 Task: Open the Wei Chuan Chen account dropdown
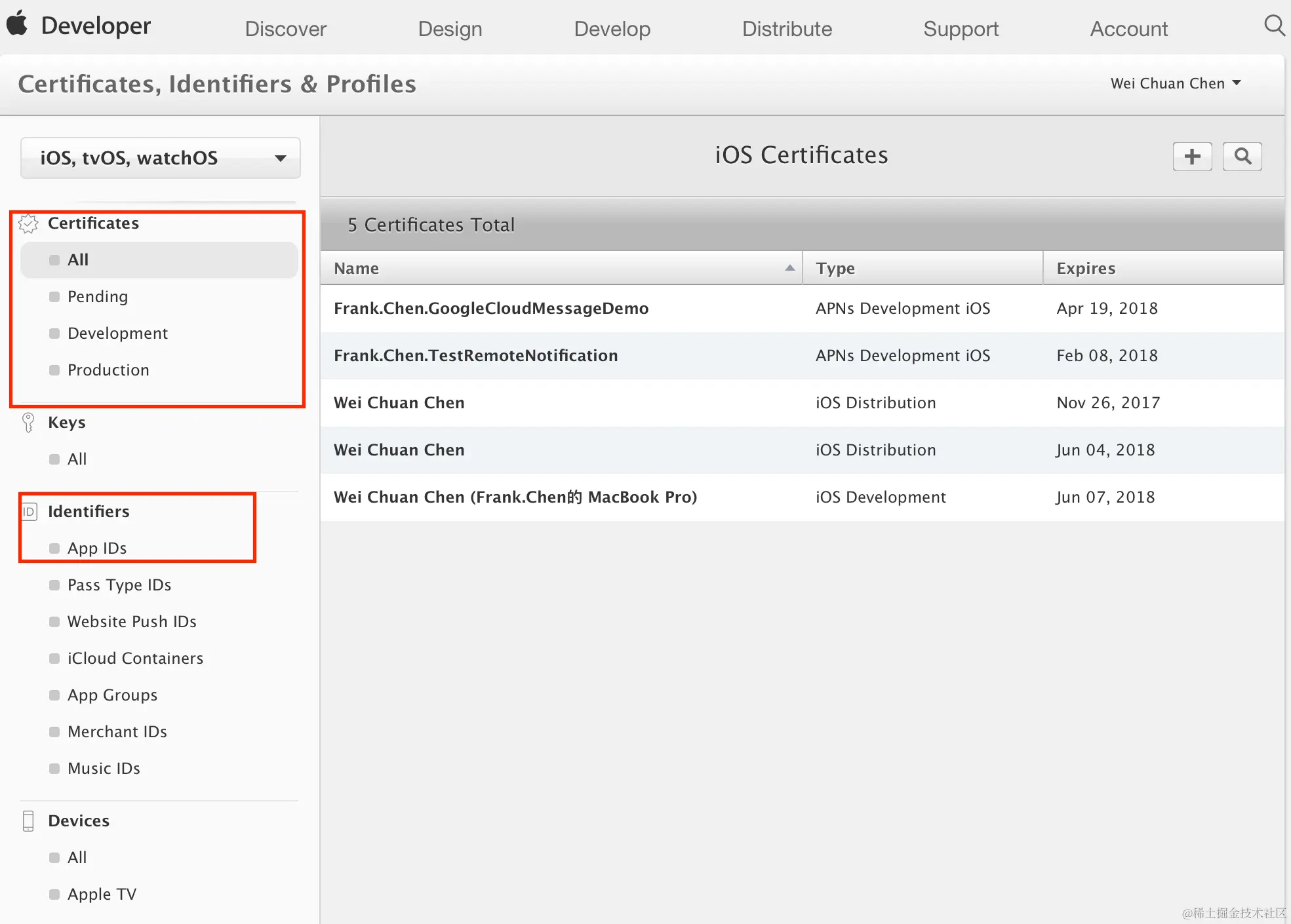(x=1175, y=83)
